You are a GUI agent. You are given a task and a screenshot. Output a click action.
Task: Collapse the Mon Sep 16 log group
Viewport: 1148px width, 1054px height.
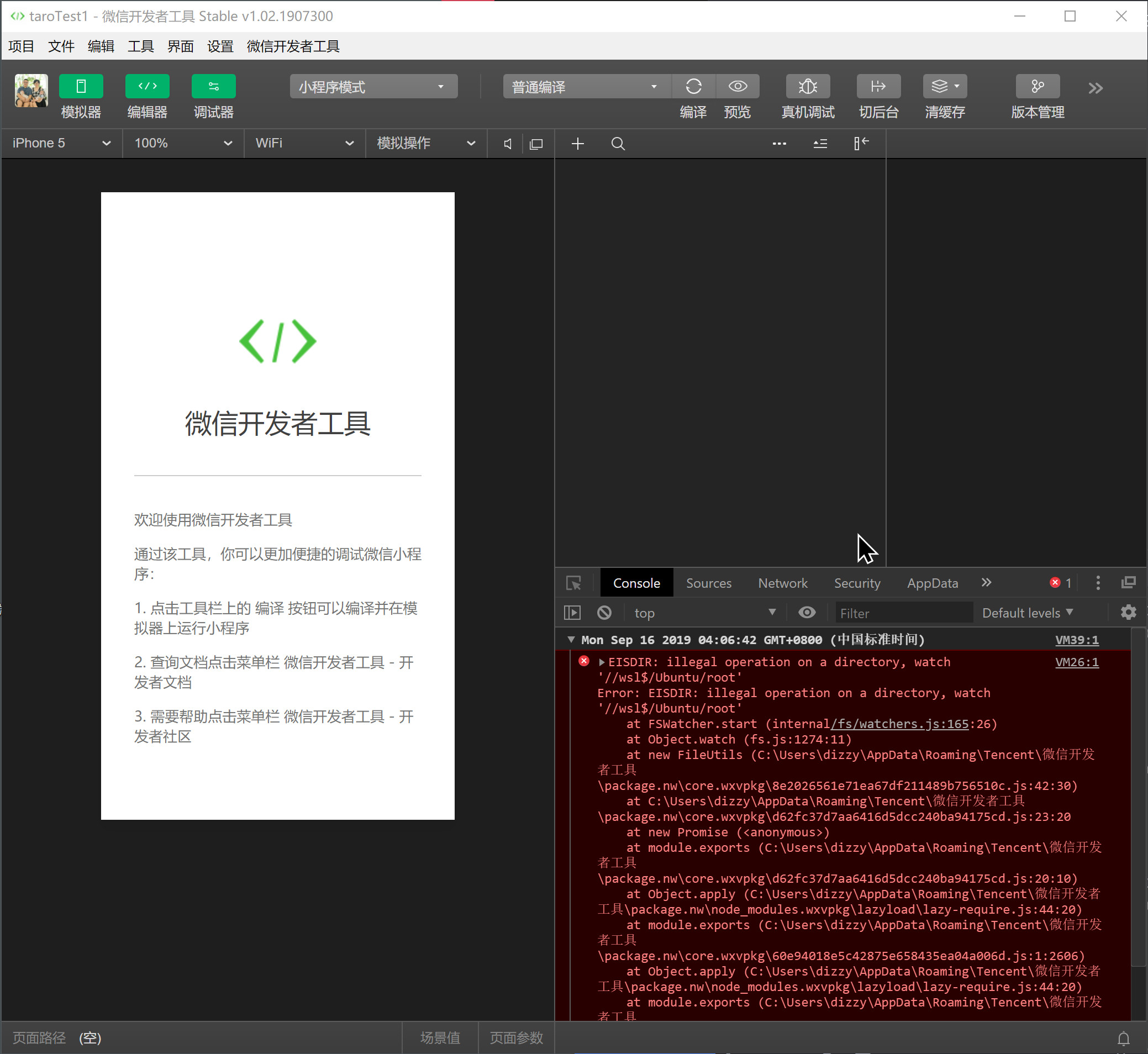[x=571, y=640]
